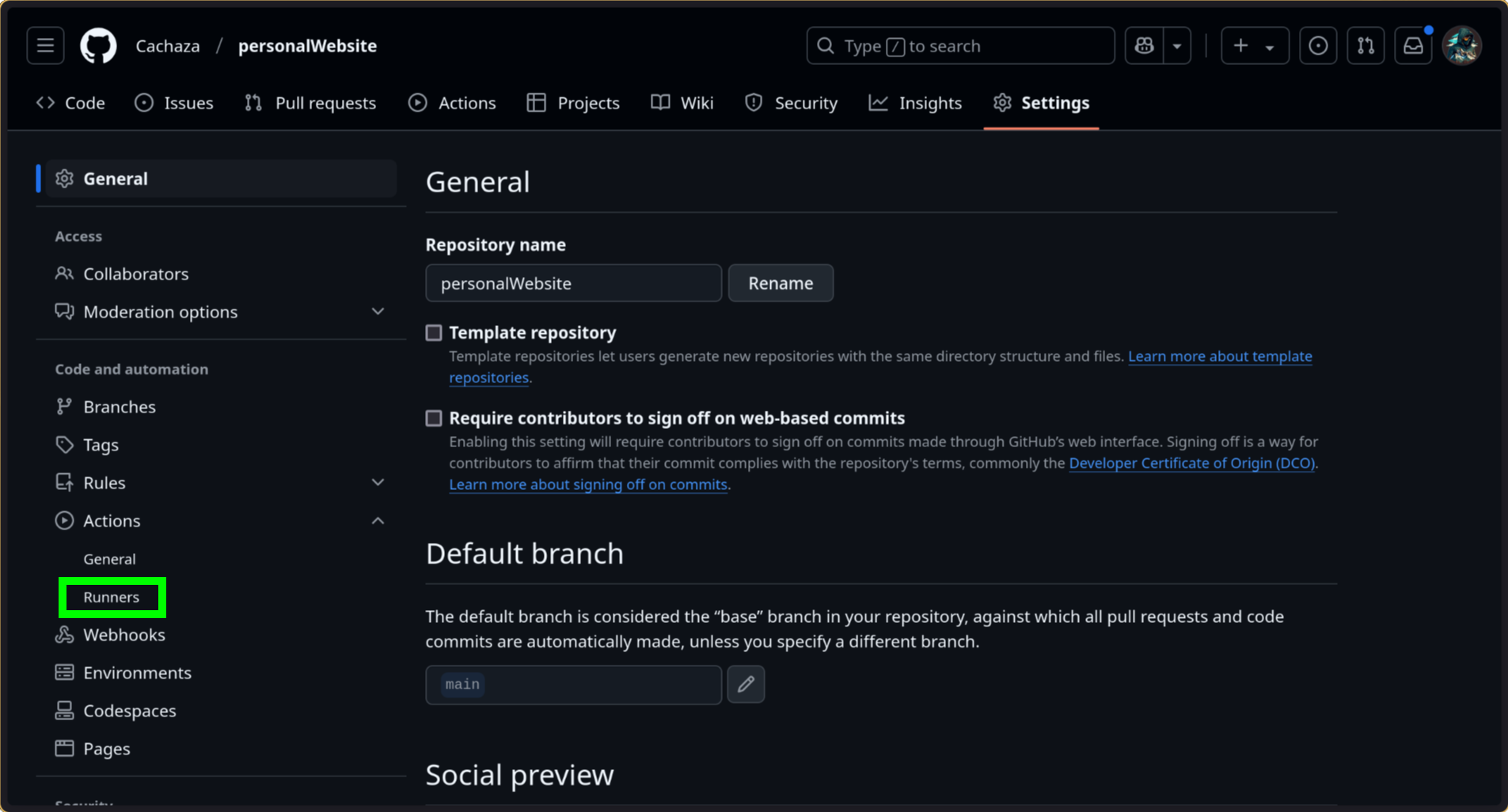
Task: Enable Template repository checkbox
Action: 434,333
